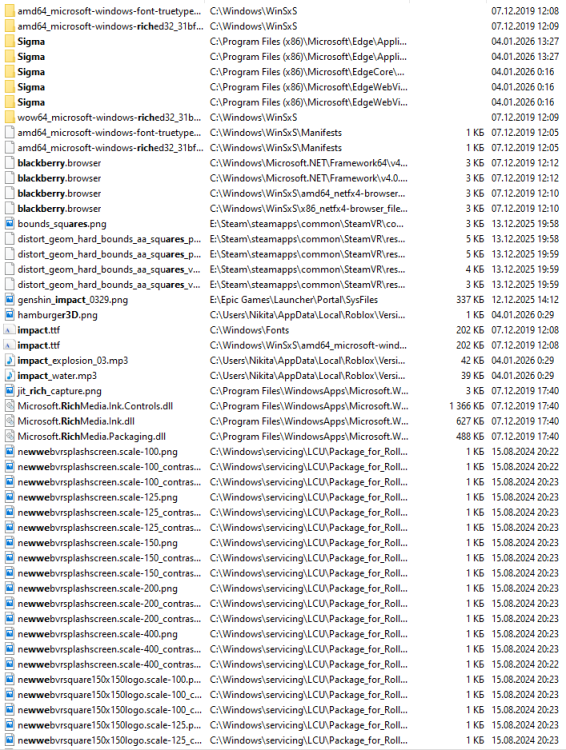566x750 pixels.
Task: Click font icon of impact.ttf in WinSxS
Action: tap(9, 345)
